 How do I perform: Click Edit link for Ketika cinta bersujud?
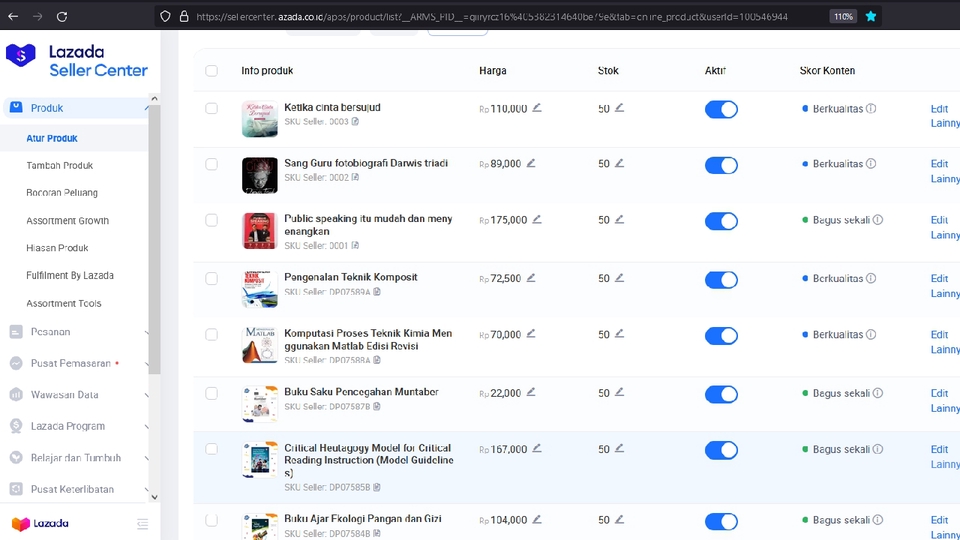[x=939, y=108]
